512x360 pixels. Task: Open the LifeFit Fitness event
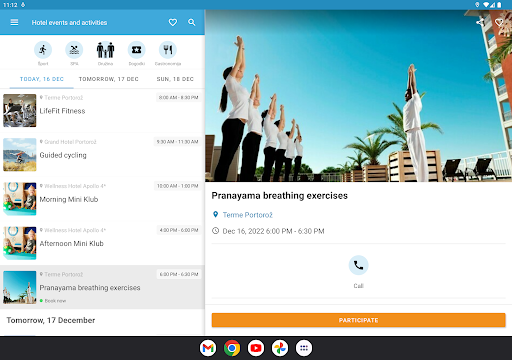(102, 111)
